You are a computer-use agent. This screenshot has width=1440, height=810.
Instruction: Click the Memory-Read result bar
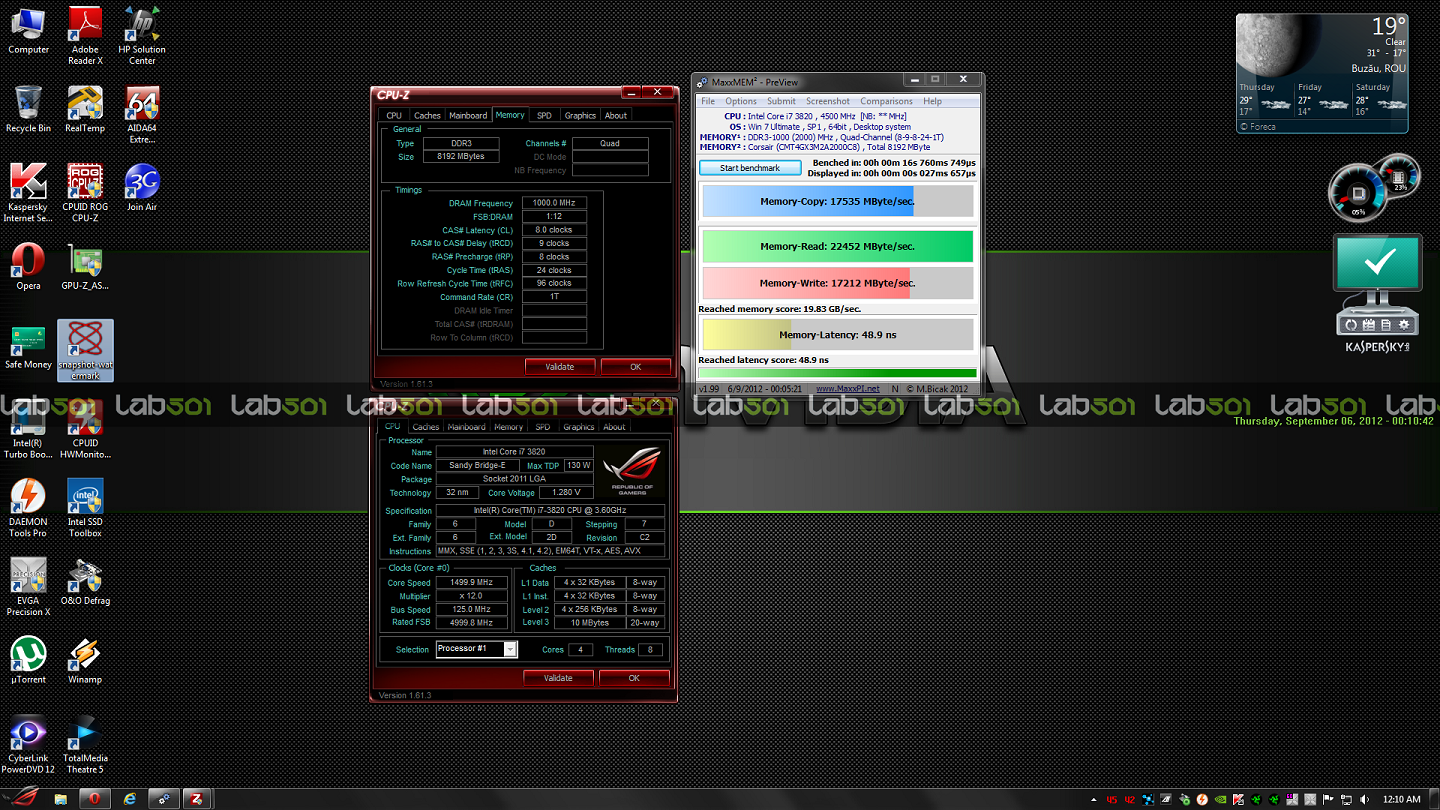(838, 246)
